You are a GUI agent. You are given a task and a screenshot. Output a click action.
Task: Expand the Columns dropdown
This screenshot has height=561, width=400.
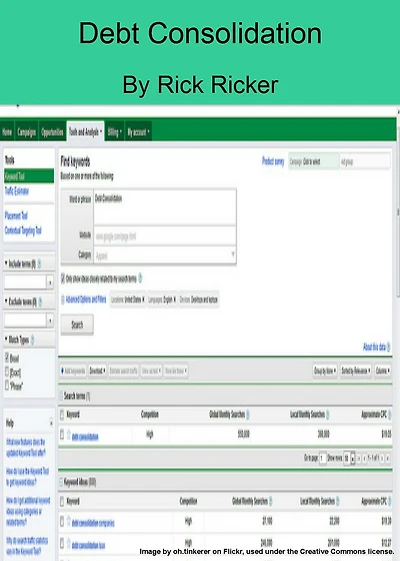382,371
